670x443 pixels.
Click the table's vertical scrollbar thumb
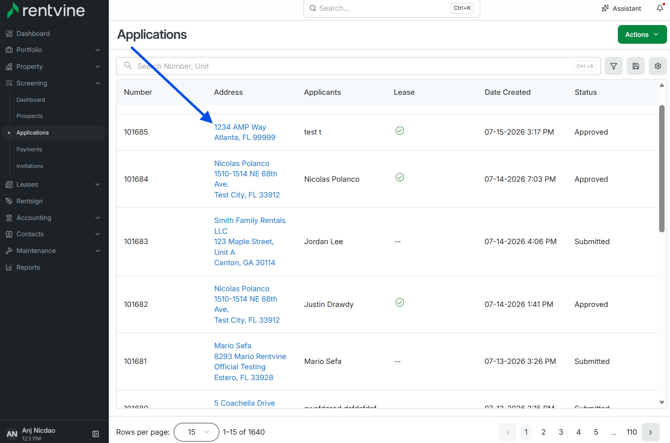point(662,168)
